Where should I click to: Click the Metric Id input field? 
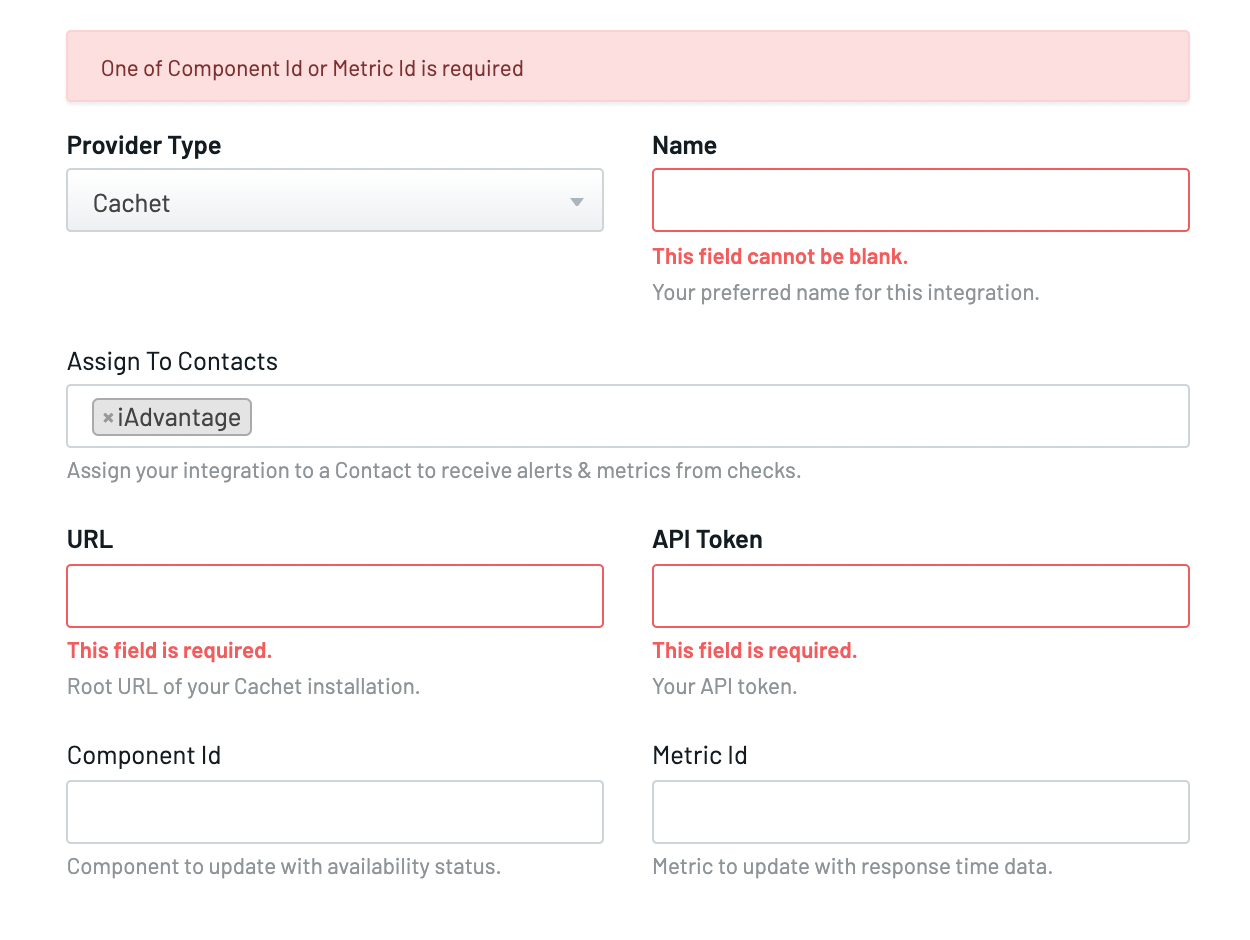[x=920, y=811]
